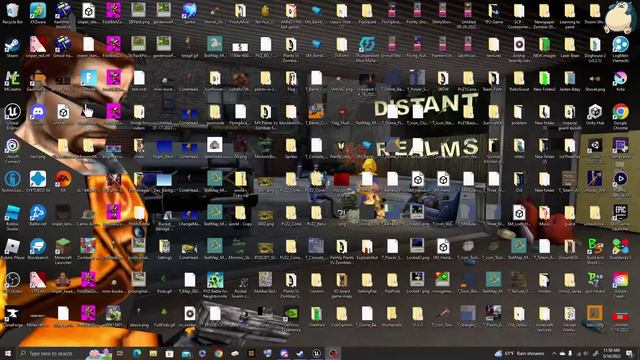
Task: Click the Discord desktop shortcut
Action: pyautogui.click(x=38, y=114)
